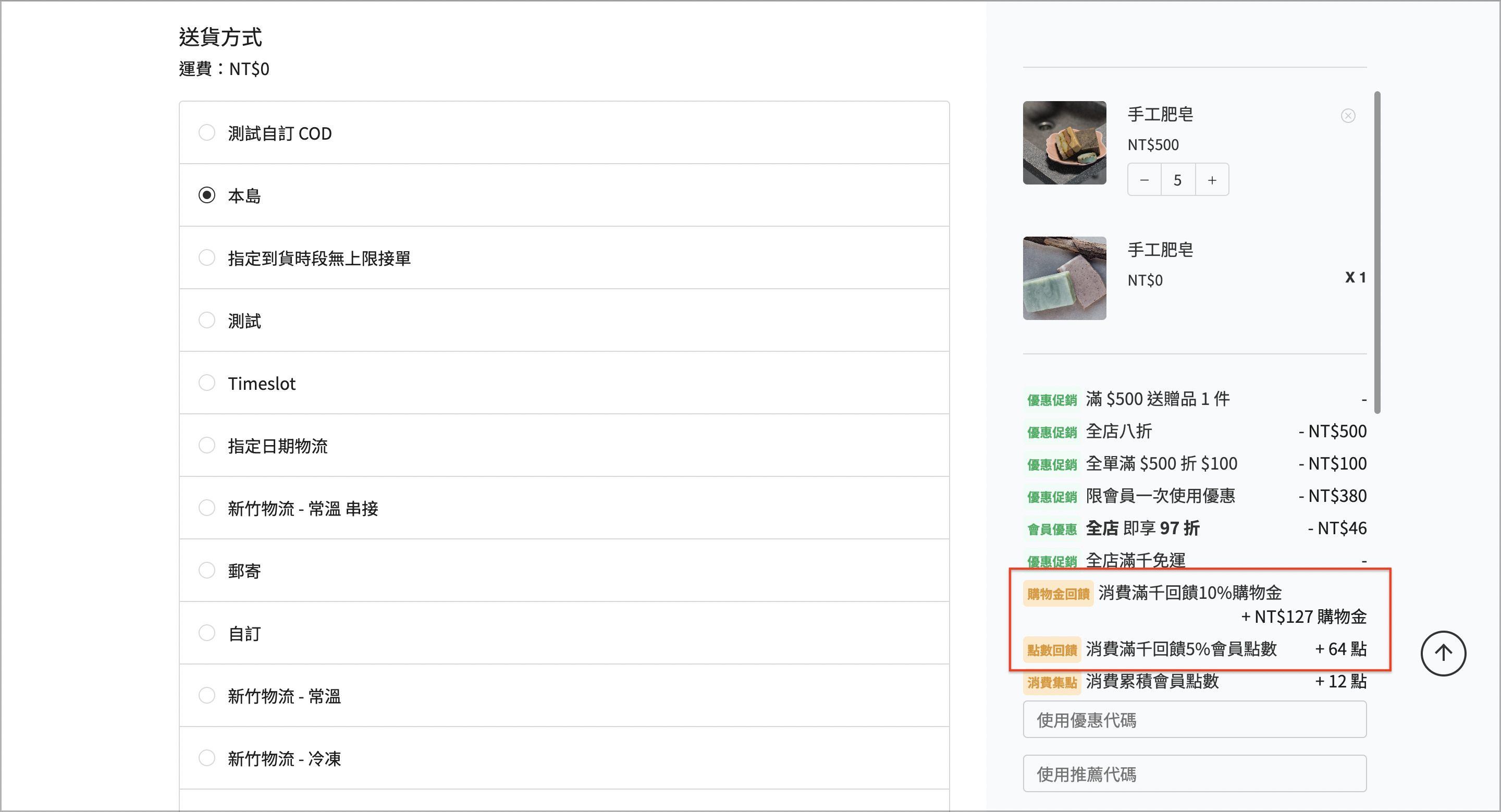Decrease soap quantity with minus button
This screenshot has width=1501, height=812.
pyautogui.click(x=1145, y=180)
